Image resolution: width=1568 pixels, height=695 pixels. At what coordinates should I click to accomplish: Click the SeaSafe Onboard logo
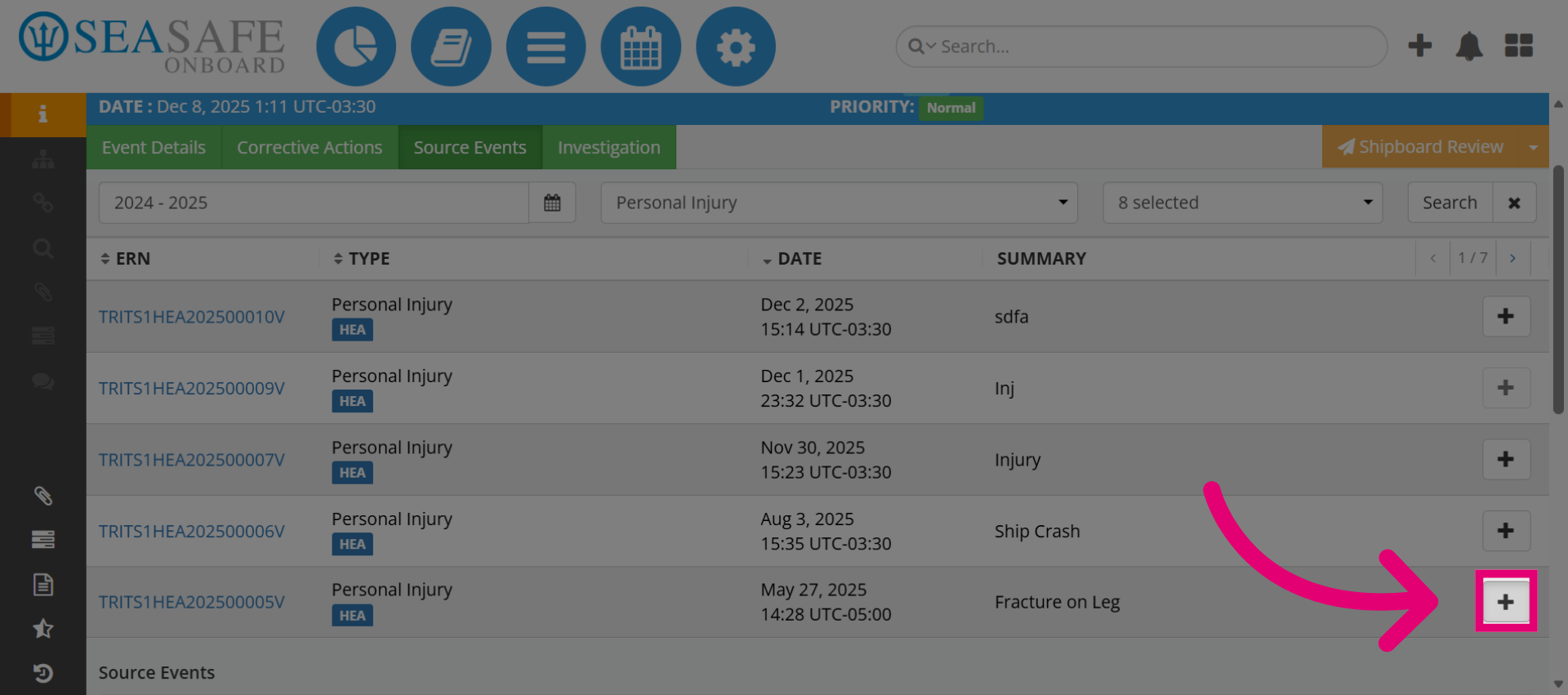click(x=152, y=42)
